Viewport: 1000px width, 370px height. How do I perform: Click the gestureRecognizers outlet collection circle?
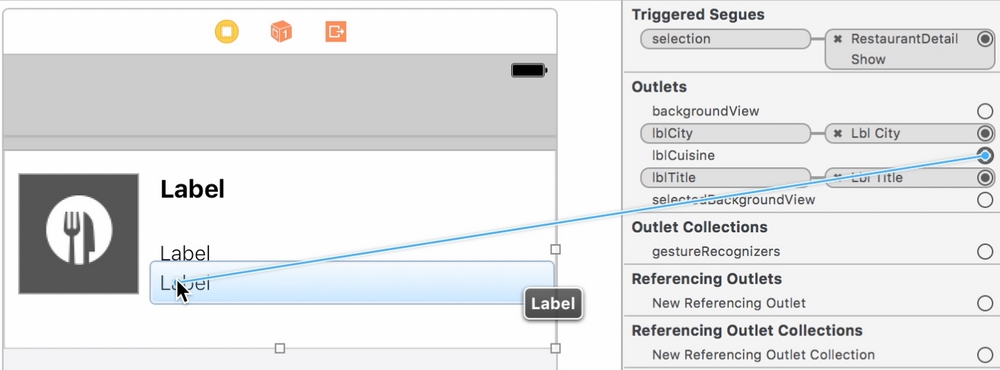tap(985, 251)
